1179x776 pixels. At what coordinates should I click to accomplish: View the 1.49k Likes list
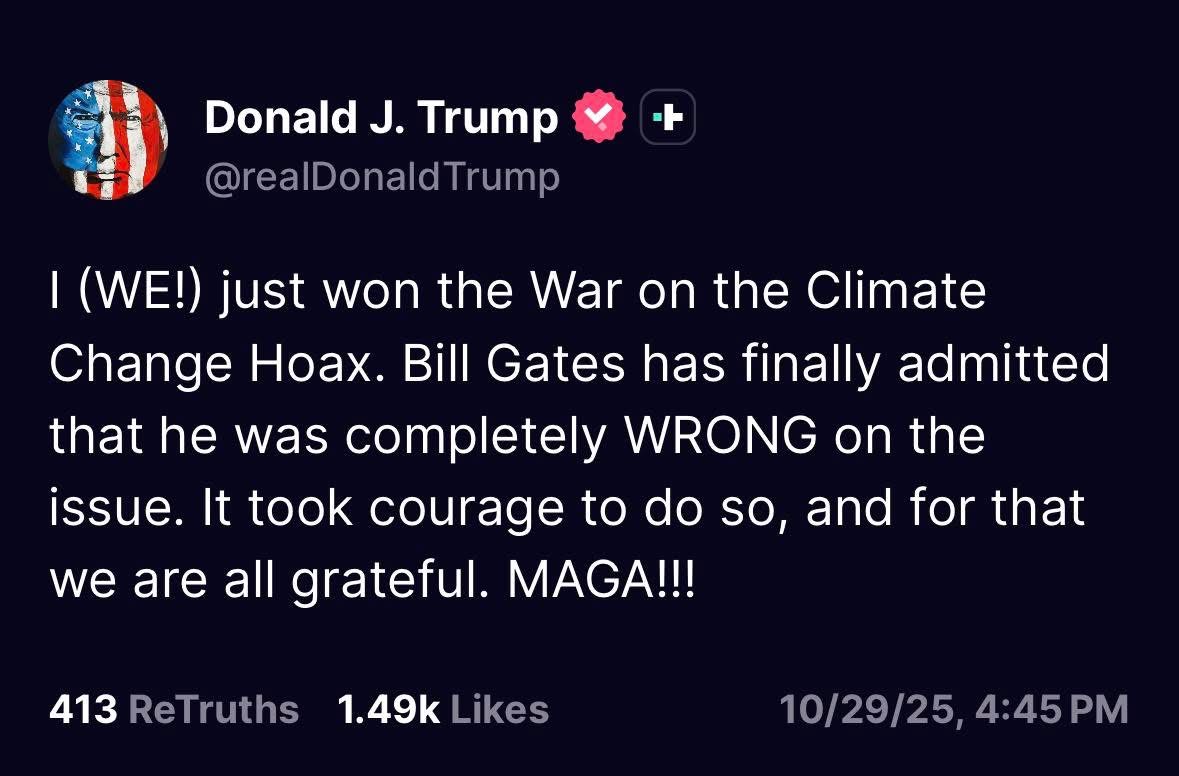[443, 709]
